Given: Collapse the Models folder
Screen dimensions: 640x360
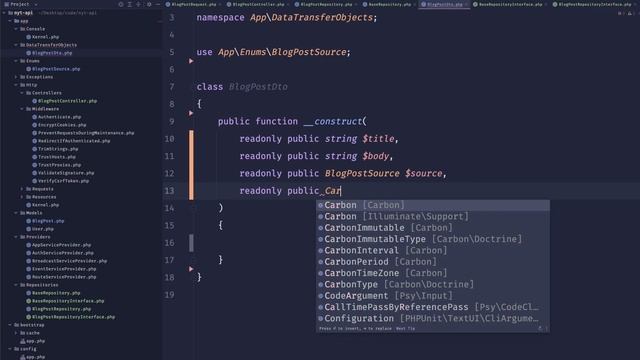Looking at the screenshot, I should 16,213.
